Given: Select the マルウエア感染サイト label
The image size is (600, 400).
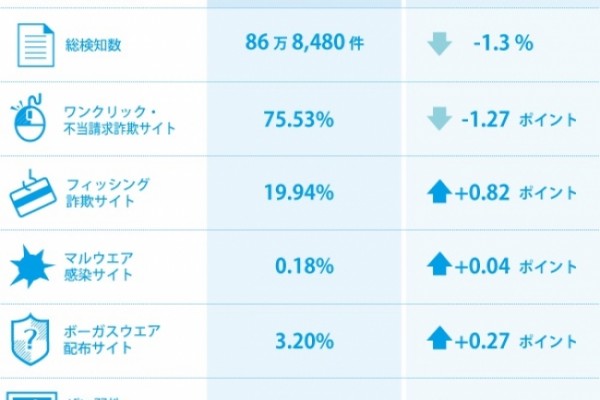Looking at the screenshot, I should [98, 266].
